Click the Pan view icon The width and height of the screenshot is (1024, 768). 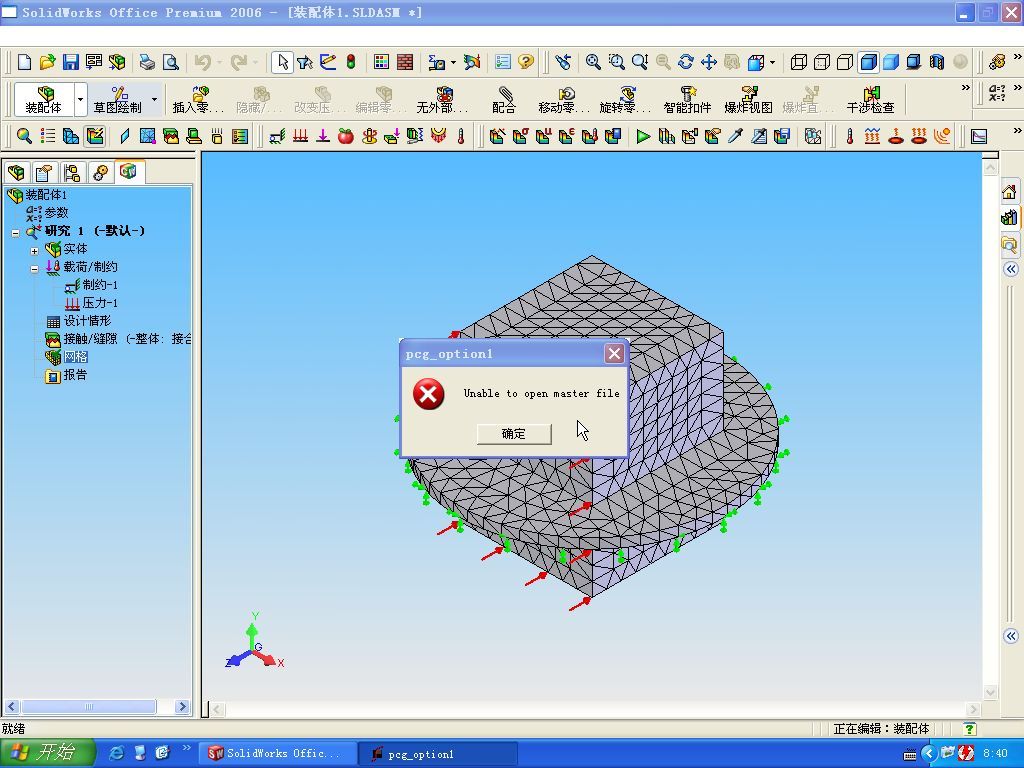click(708, 62)
